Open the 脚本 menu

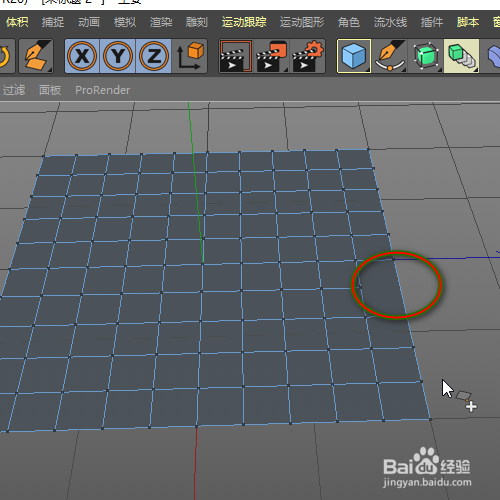coord(468,22)
